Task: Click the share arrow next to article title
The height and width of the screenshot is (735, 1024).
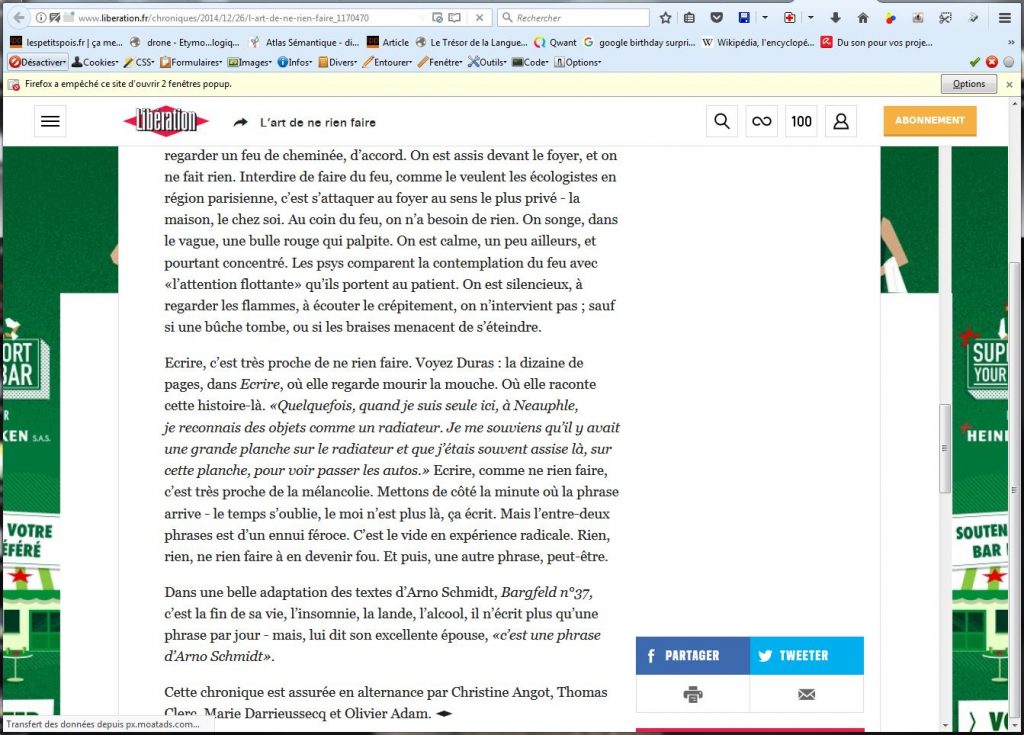Action: pyautogui.click(x=240, y=122)
